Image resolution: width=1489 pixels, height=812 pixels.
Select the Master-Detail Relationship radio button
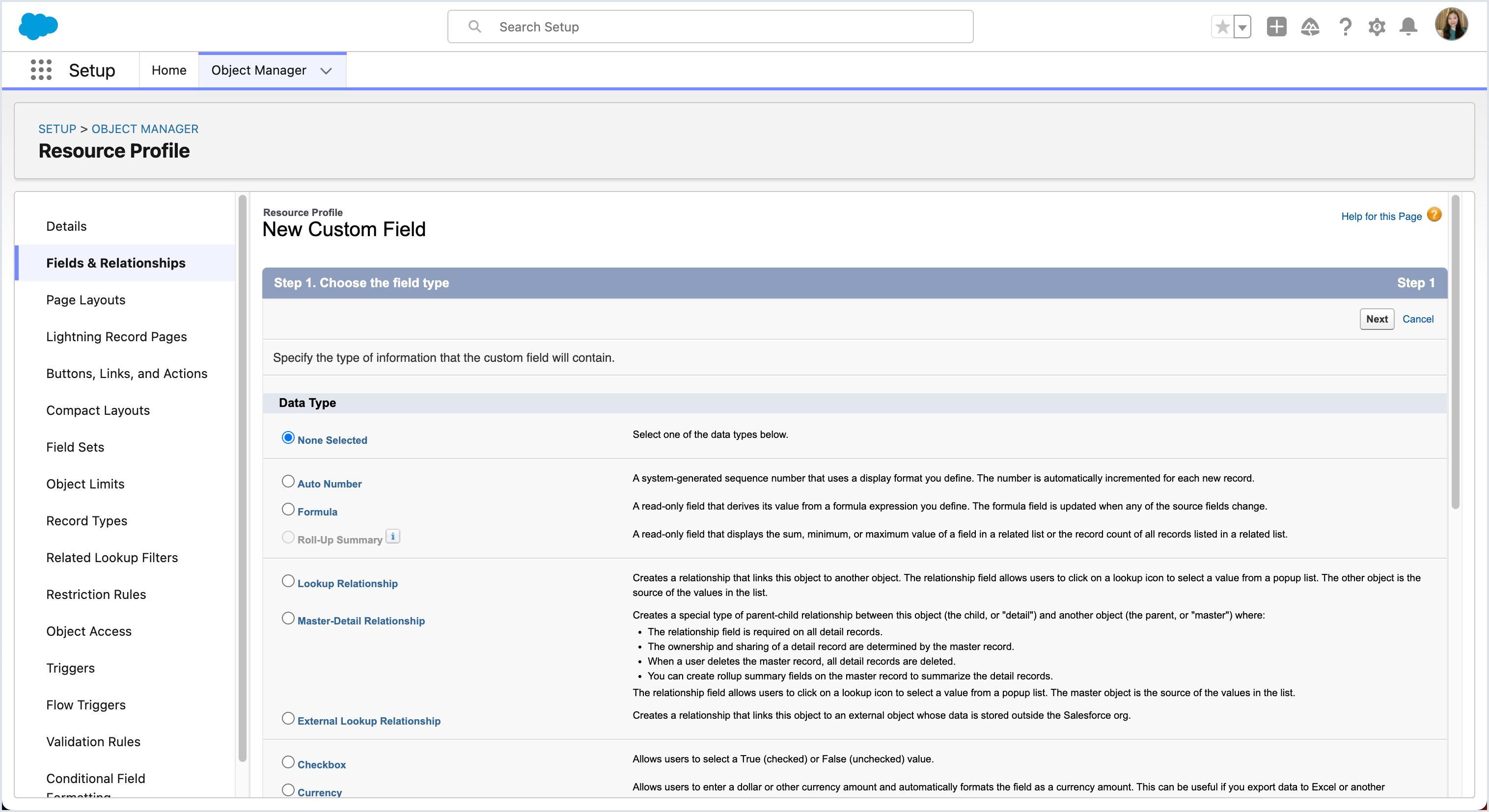(x=288, y=619)
